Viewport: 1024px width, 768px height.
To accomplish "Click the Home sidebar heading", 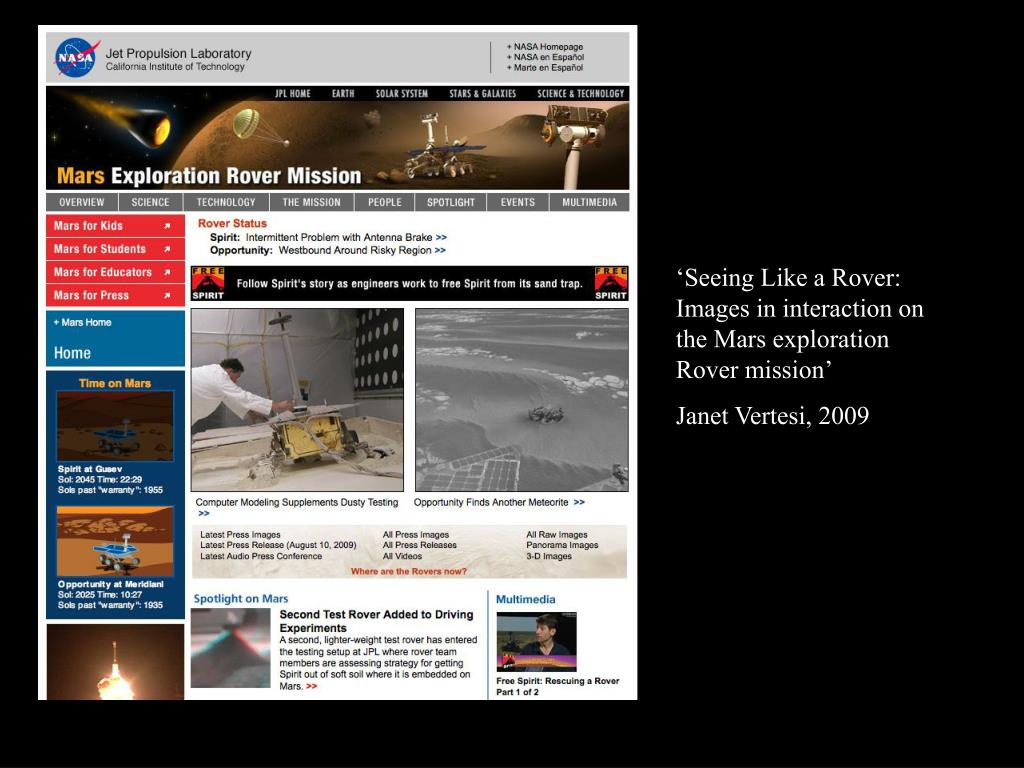I will [72, 353].
